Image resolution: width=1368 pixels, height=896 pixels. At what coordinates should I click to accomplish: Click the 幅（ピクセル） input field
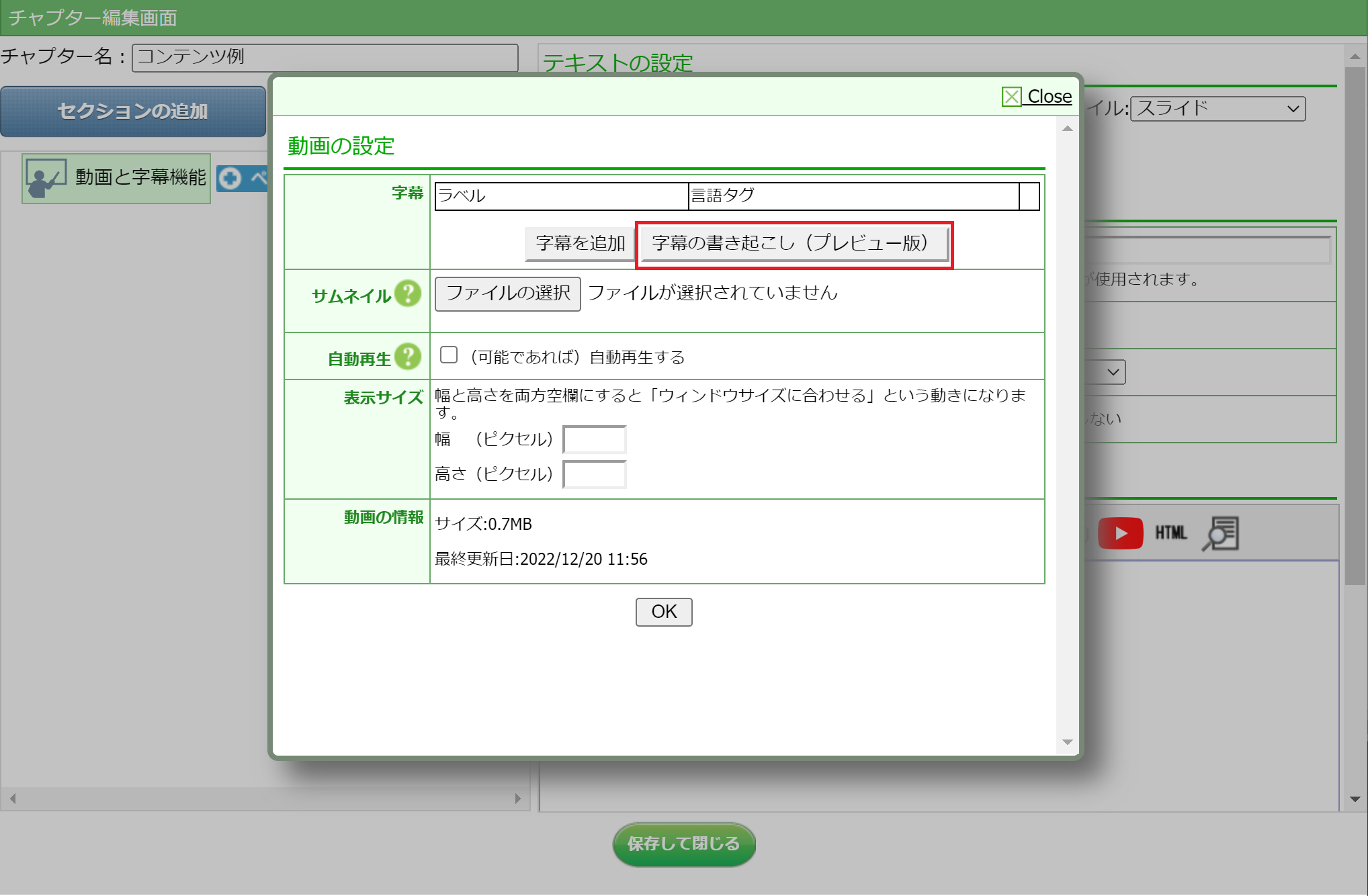594,440
